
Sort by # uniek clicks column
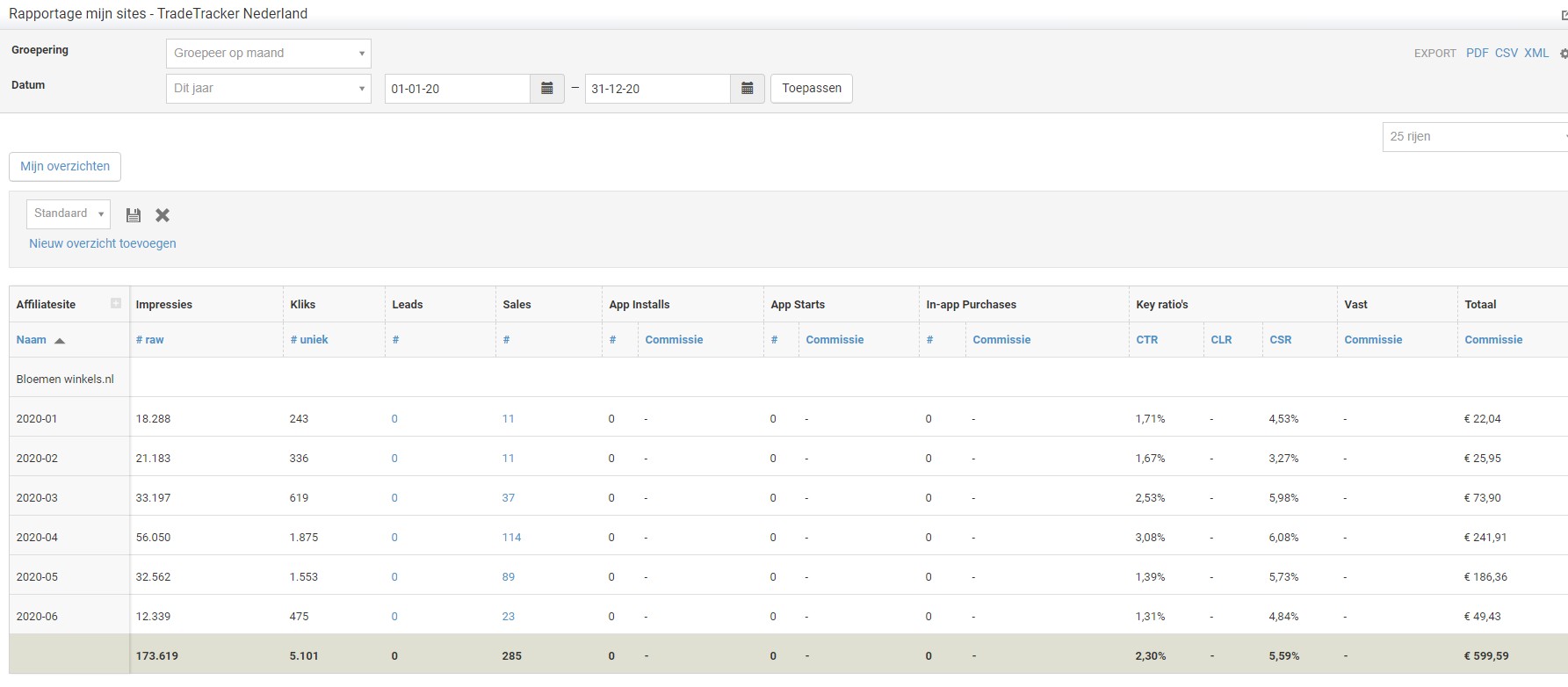coord(309,340)
